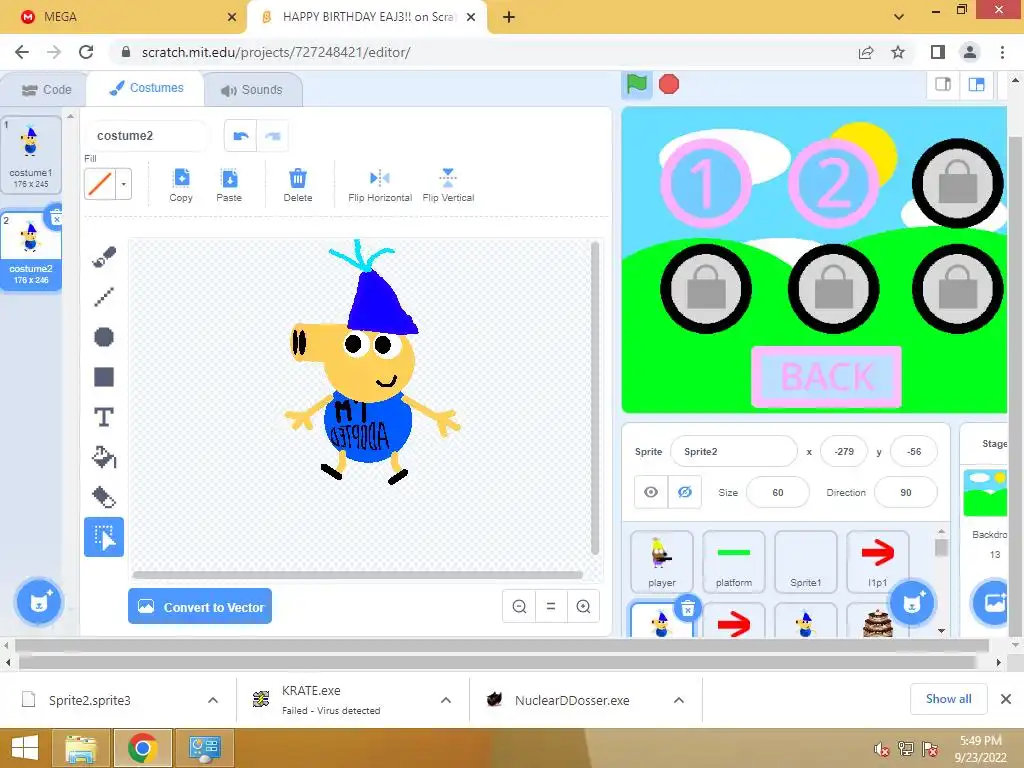The height and width of the screenshot is (768, 1024).
Task: Stop the project with red stop sign
Action: 669,84
